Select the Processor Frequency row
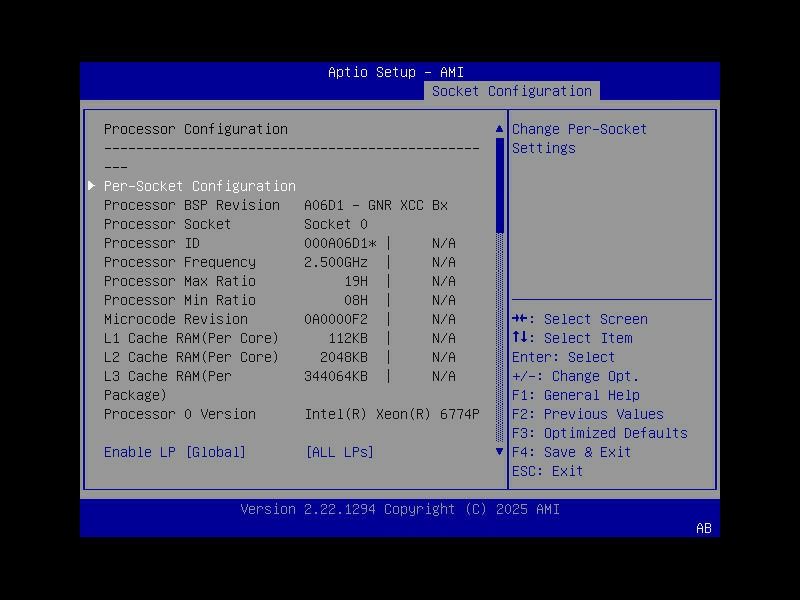800x600 pixels. pos(180,262)
